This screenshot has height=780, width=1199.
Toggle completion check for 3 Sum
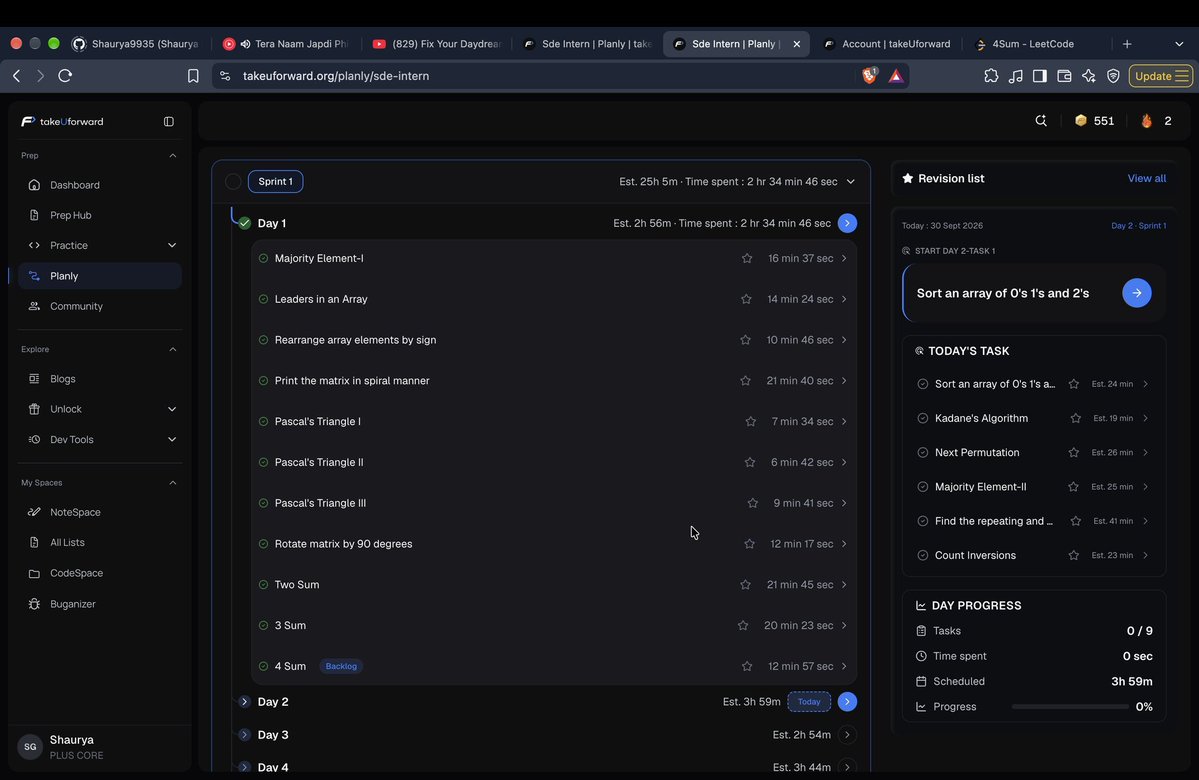[x=263, y=626]
